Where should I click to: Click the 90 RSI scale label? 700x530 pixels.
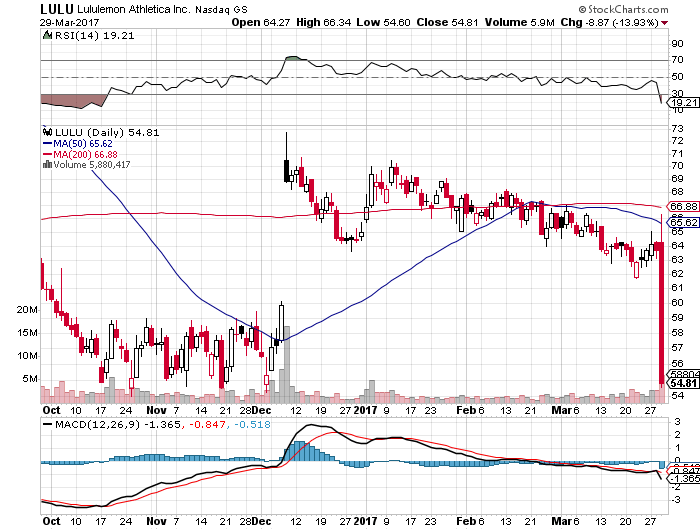[x=677, y=44]
